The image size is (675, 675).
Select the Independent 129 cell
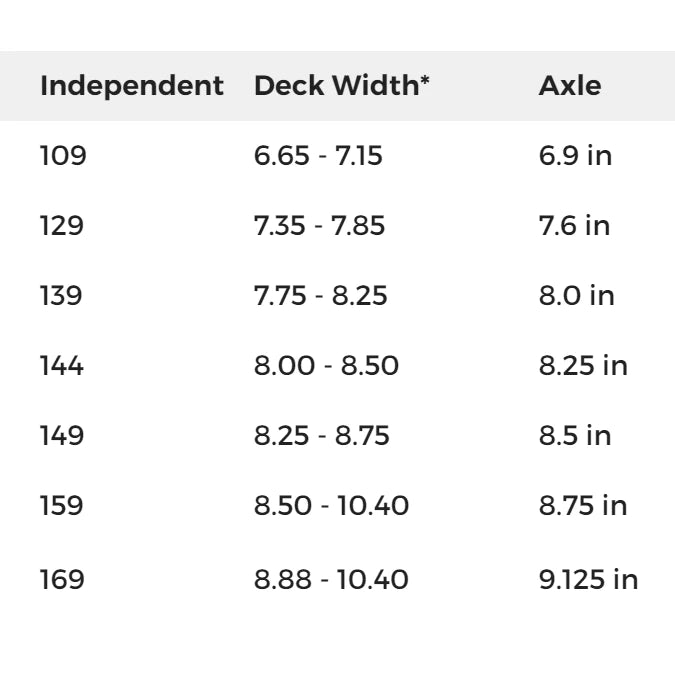click(x=62, y=226)
